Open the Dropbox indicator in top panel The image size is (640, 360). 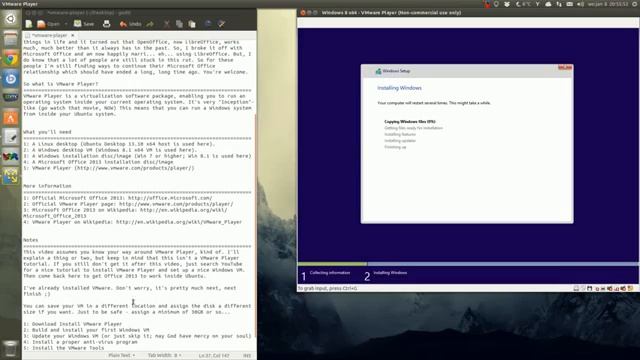coord(507,4)
